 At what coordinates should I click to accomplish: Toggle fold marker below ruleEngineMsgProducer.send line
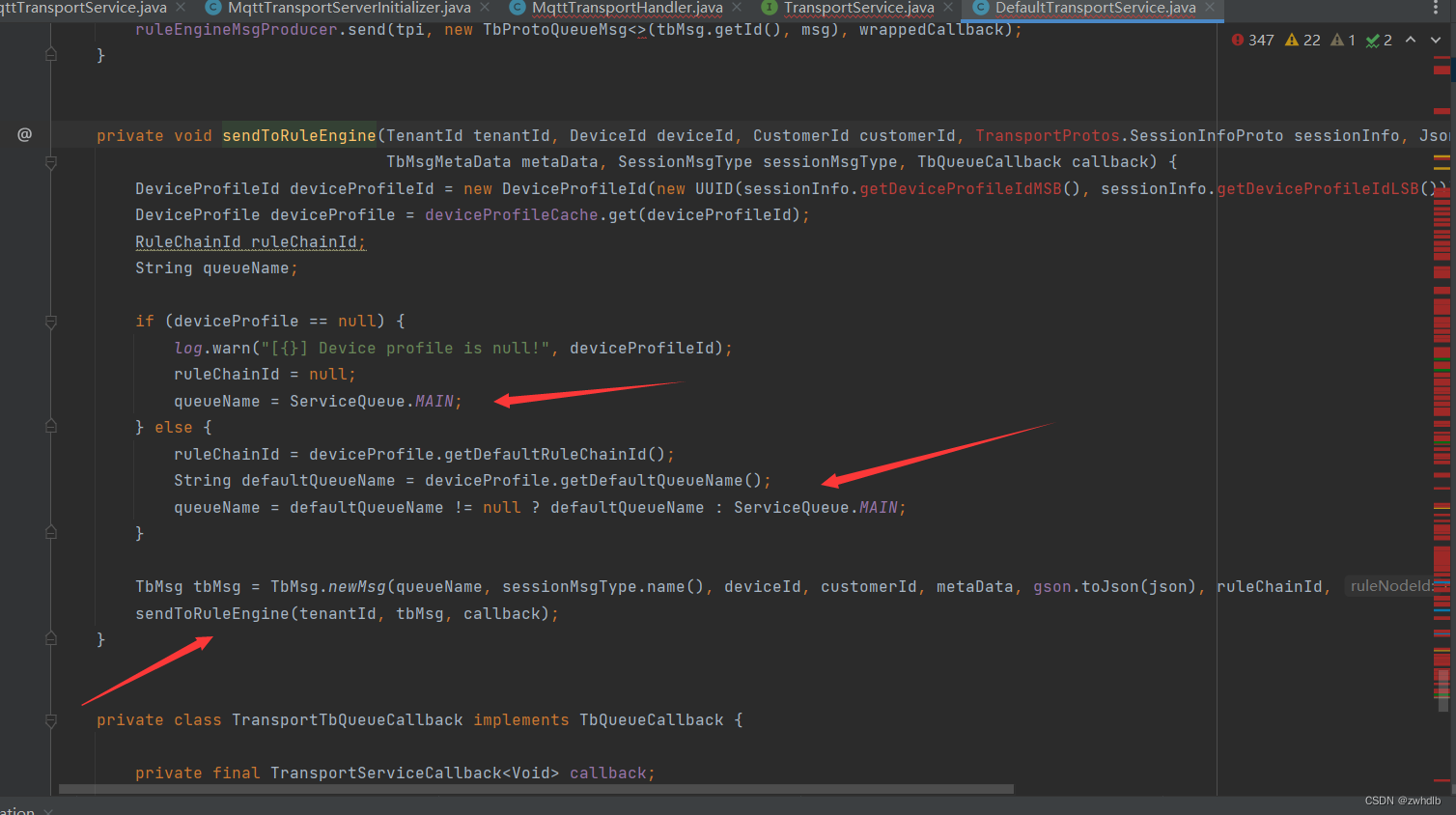click(x=51, y=55)
